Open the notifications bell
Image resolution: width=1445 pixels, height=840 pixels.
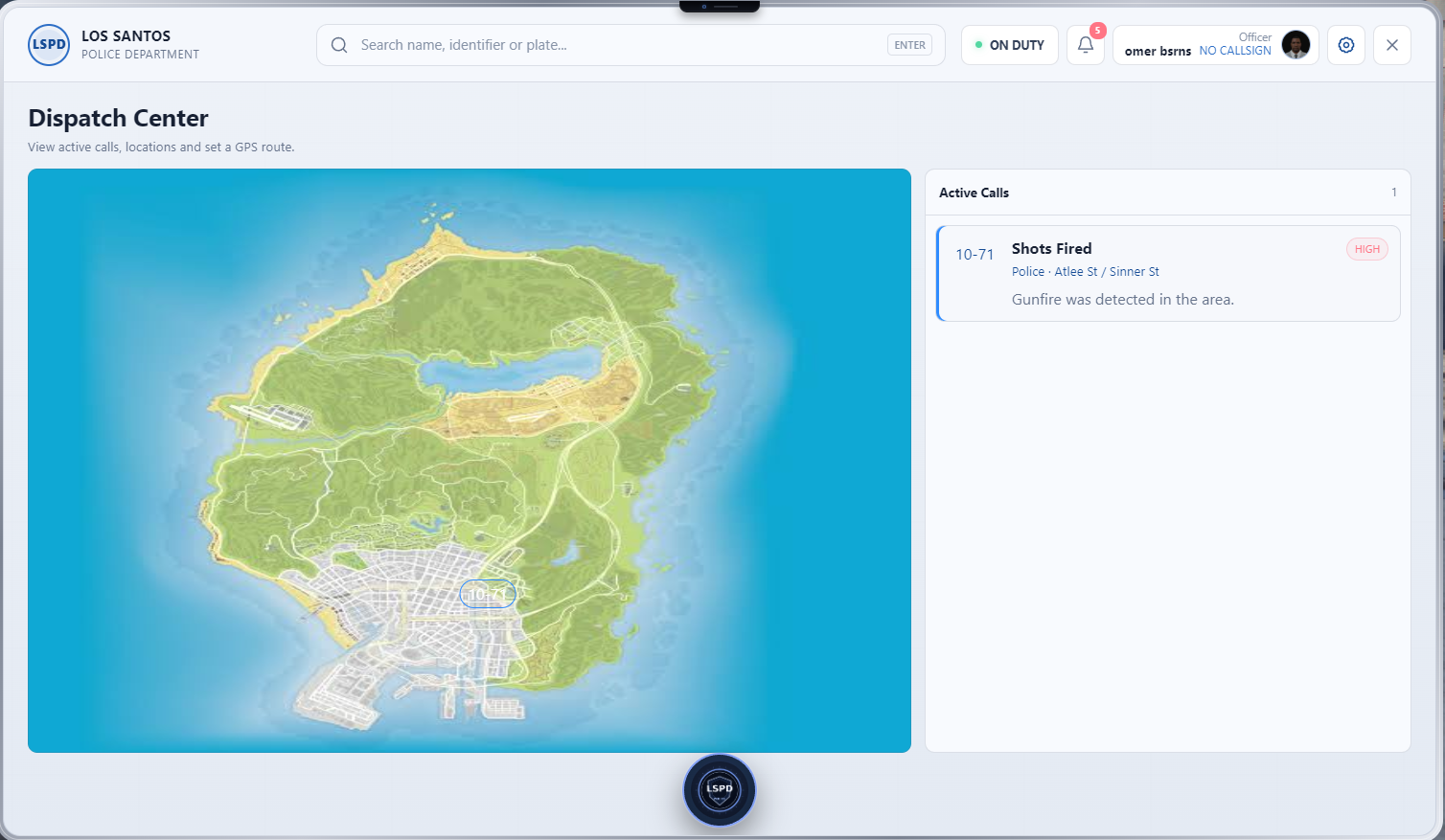tap(1085, 45)
